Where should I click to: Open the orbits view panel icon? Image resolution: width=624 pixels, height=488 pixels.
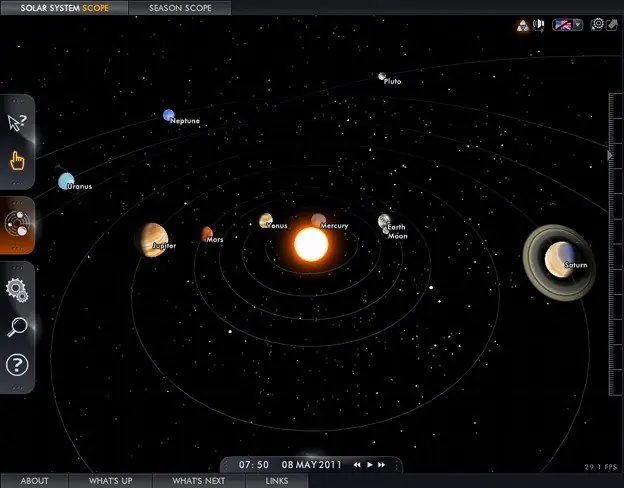(17, 224)
